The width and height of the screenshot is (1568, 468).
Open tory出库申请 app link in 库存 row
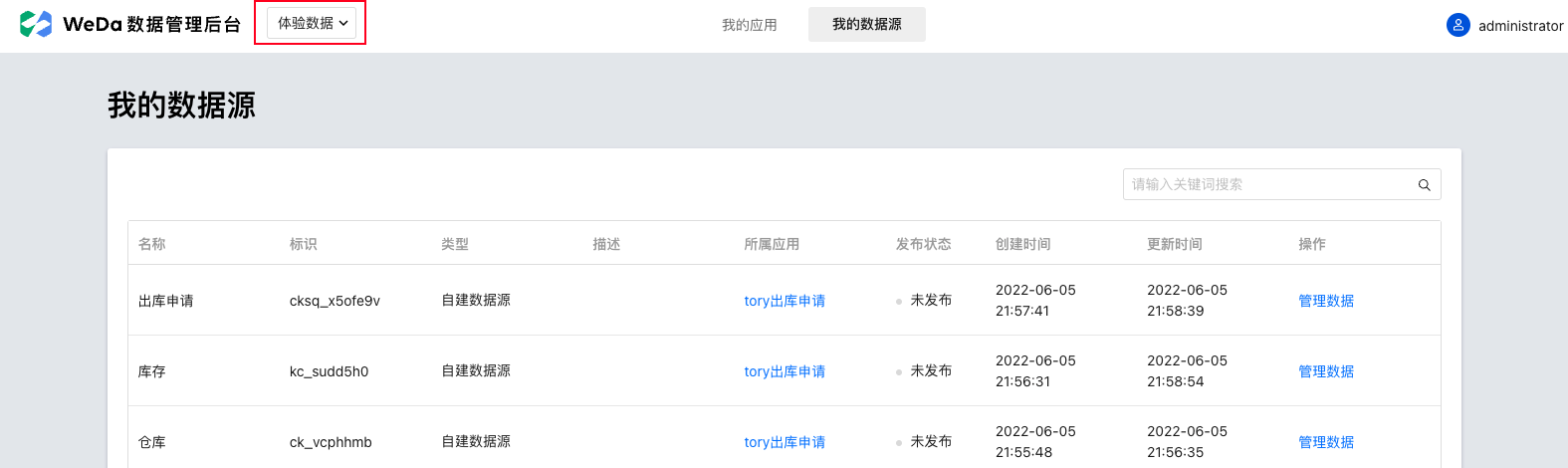(784, 371)
